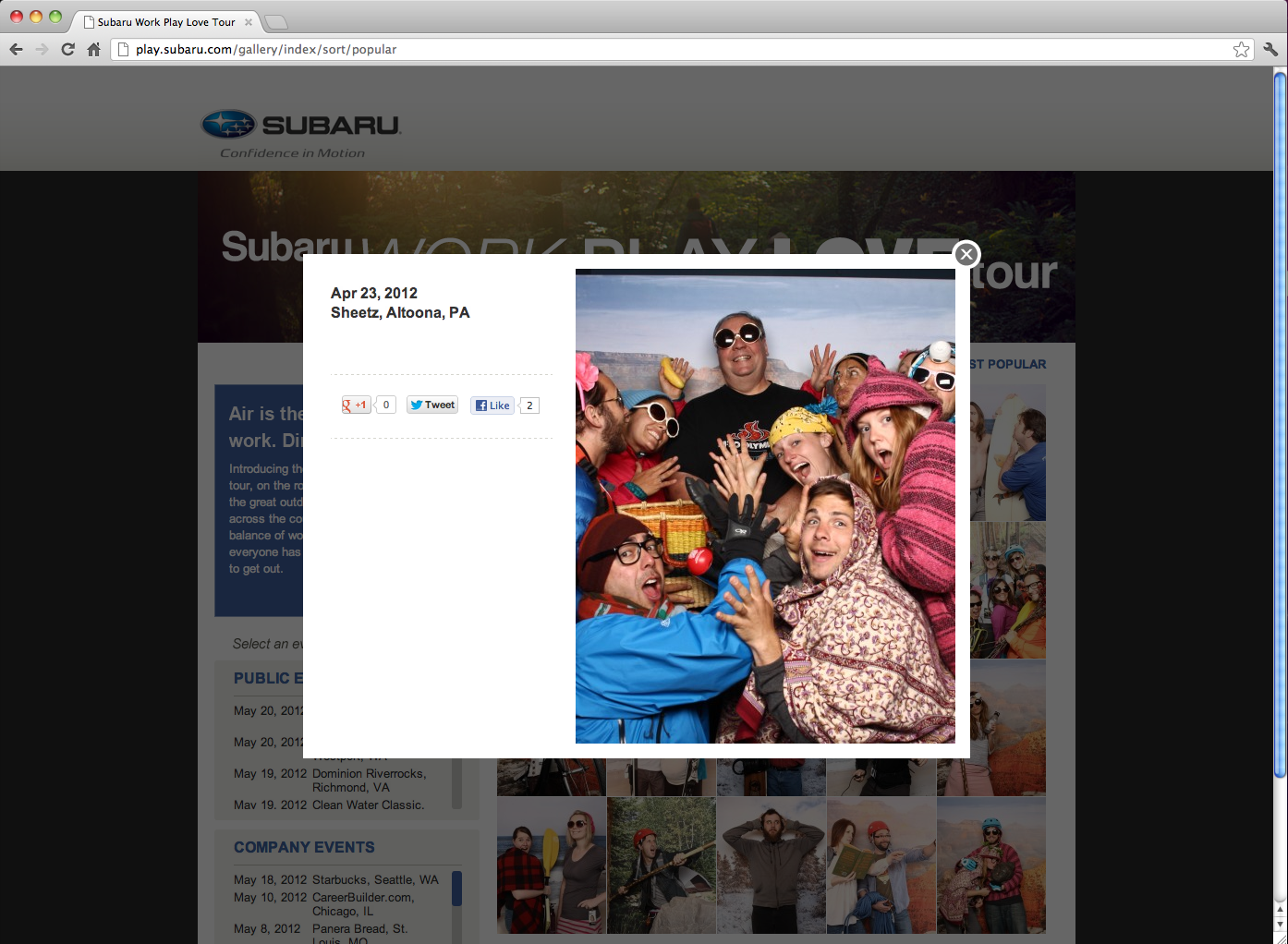Click the Subaru logo
The height and width of the screenshot is (944, 1288).
point(300,125)
